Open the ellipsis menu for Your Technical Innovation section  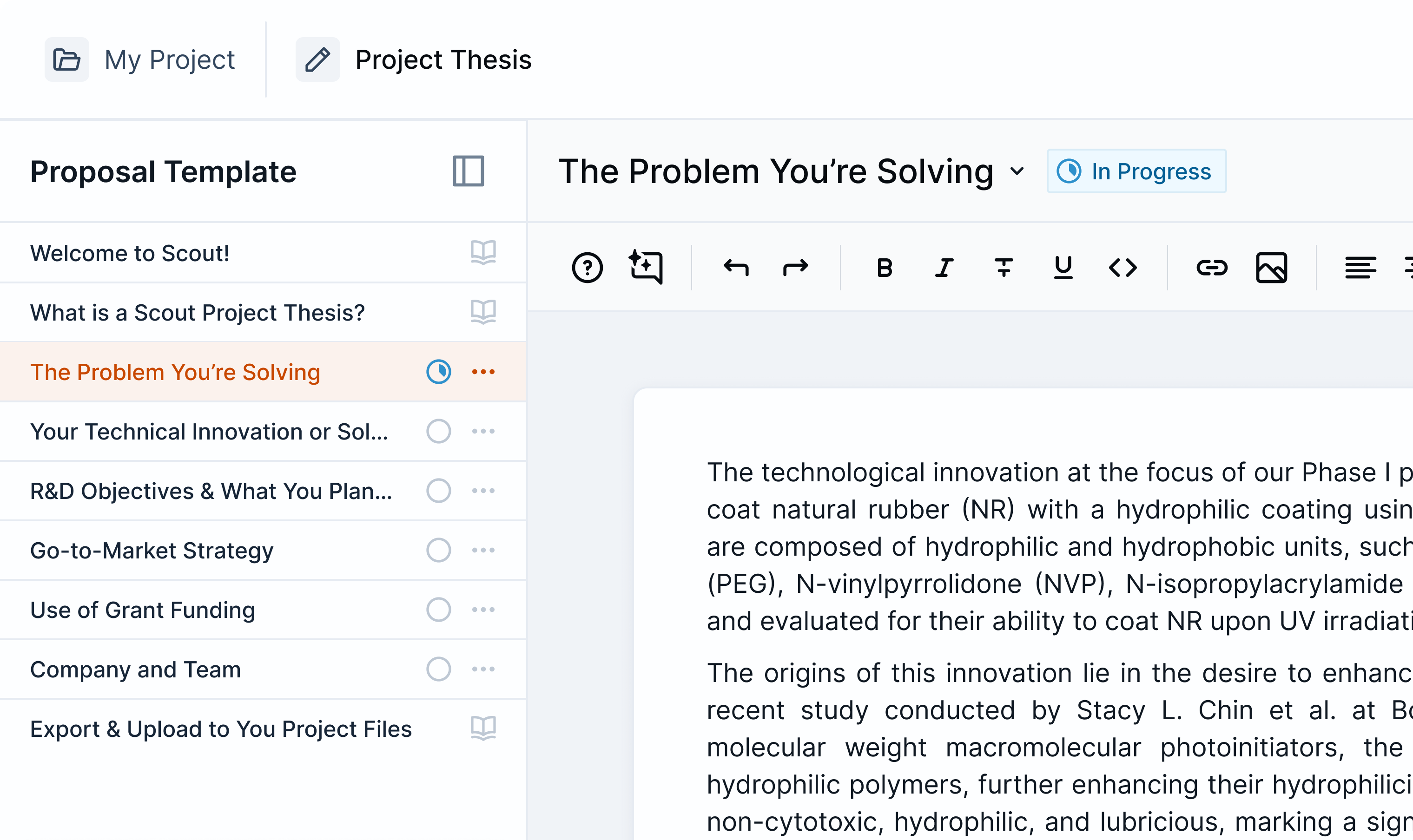pos(483,431)
